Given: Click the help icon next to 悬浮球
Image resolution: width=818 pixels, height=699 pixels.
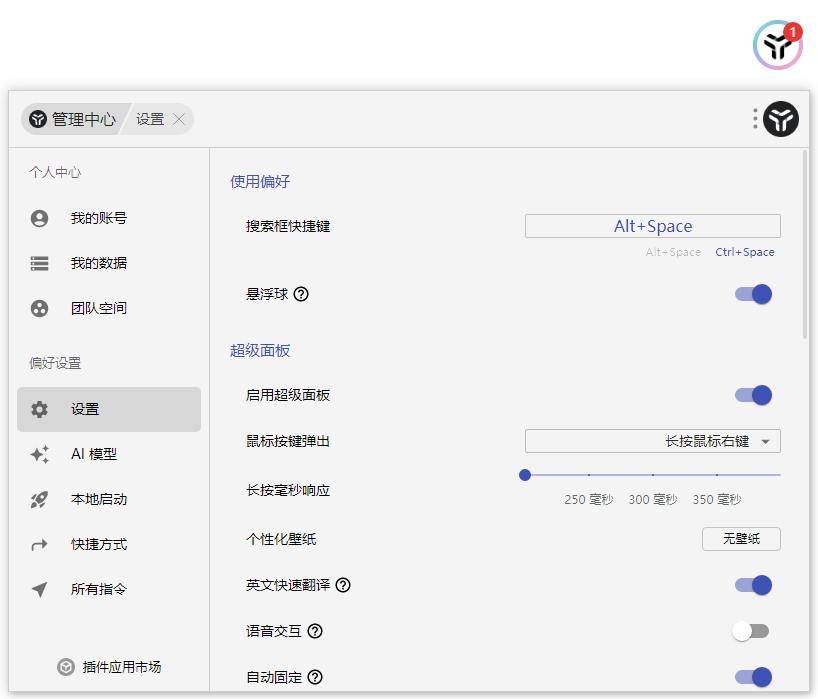Looking at the screenshot, I should pos(301,294).
